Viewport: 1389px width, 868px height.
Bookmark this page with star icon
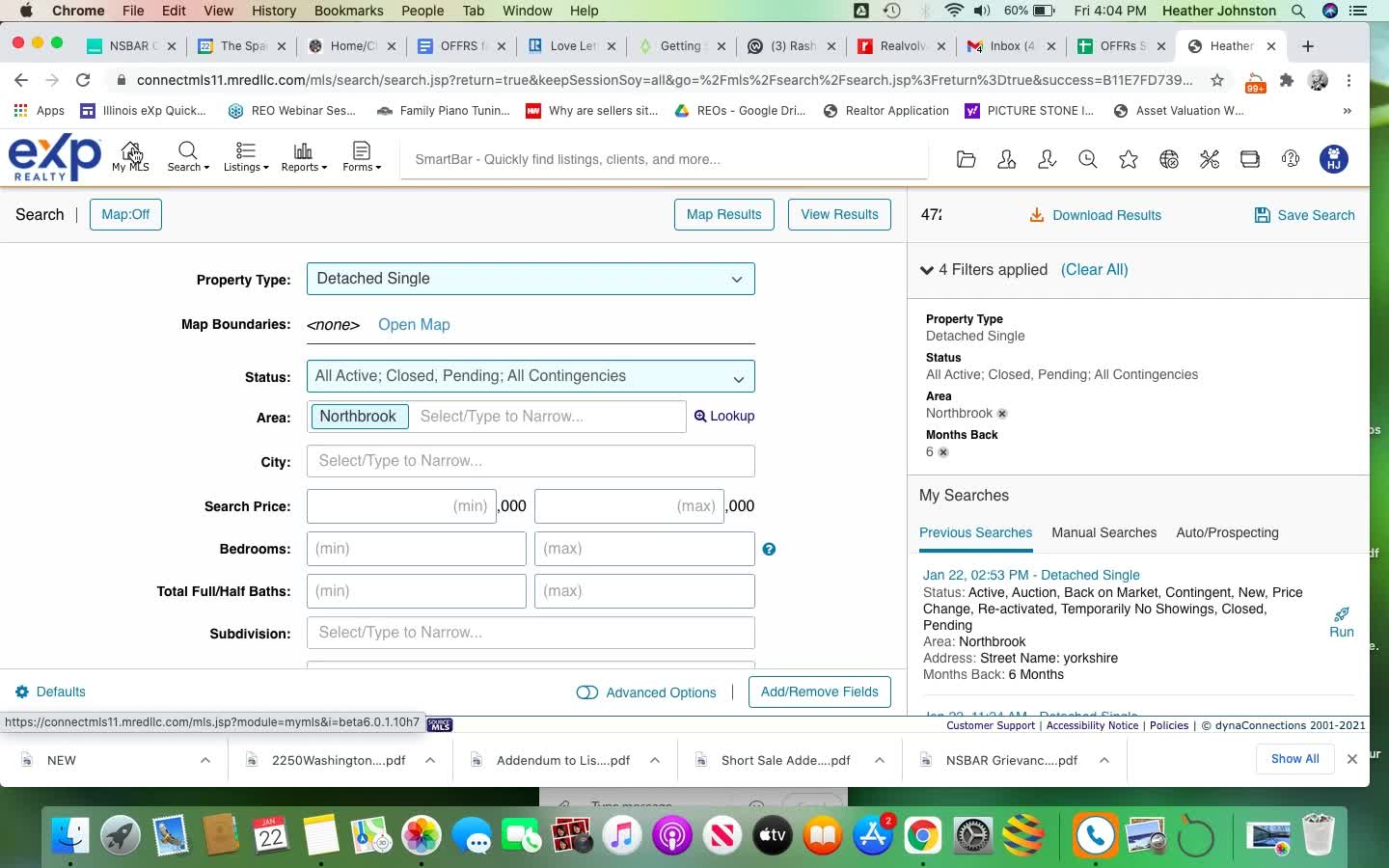1217,80
